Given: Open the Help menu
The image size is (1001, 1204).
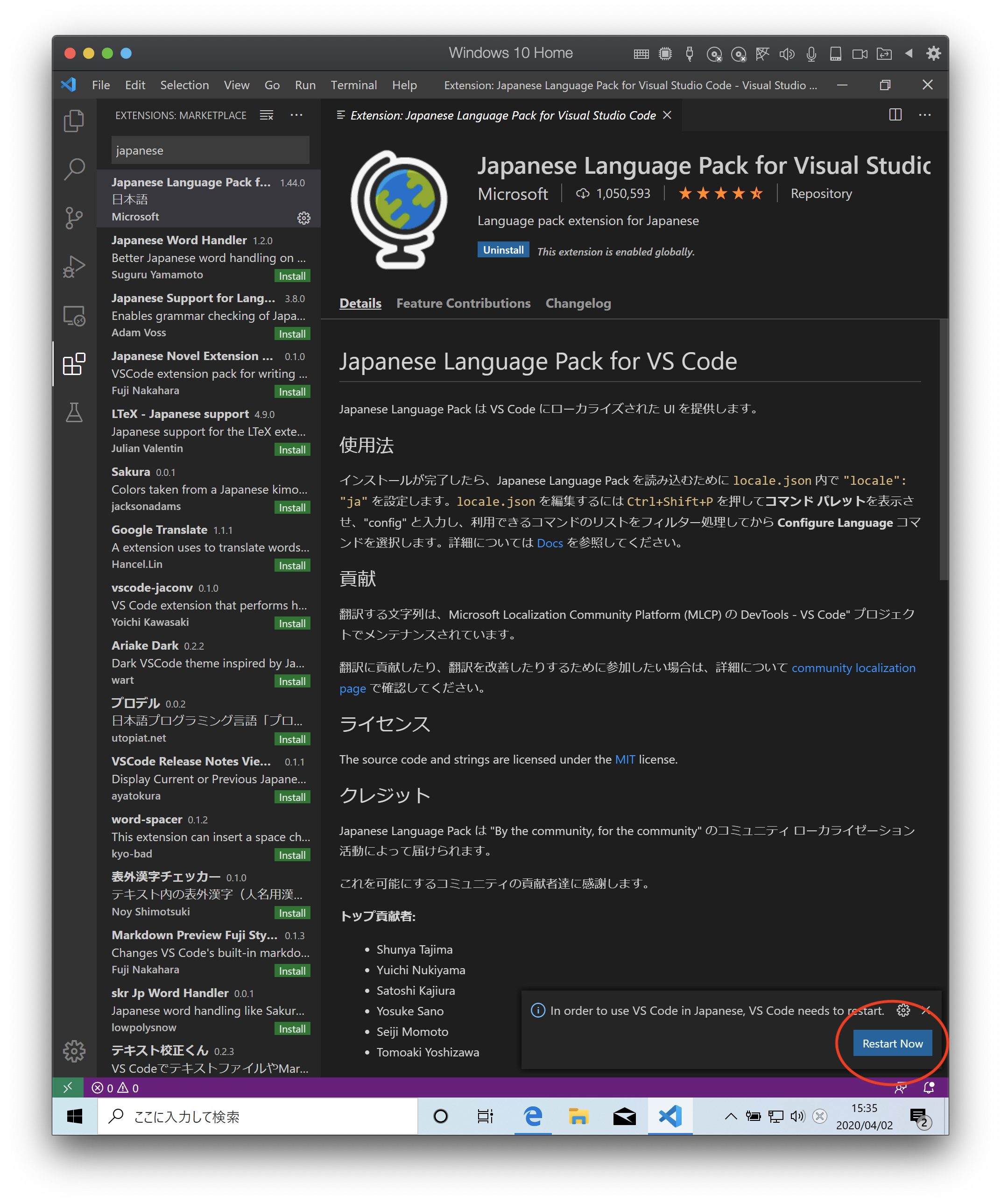Looking at the screenshot, I should pos(405,85).
